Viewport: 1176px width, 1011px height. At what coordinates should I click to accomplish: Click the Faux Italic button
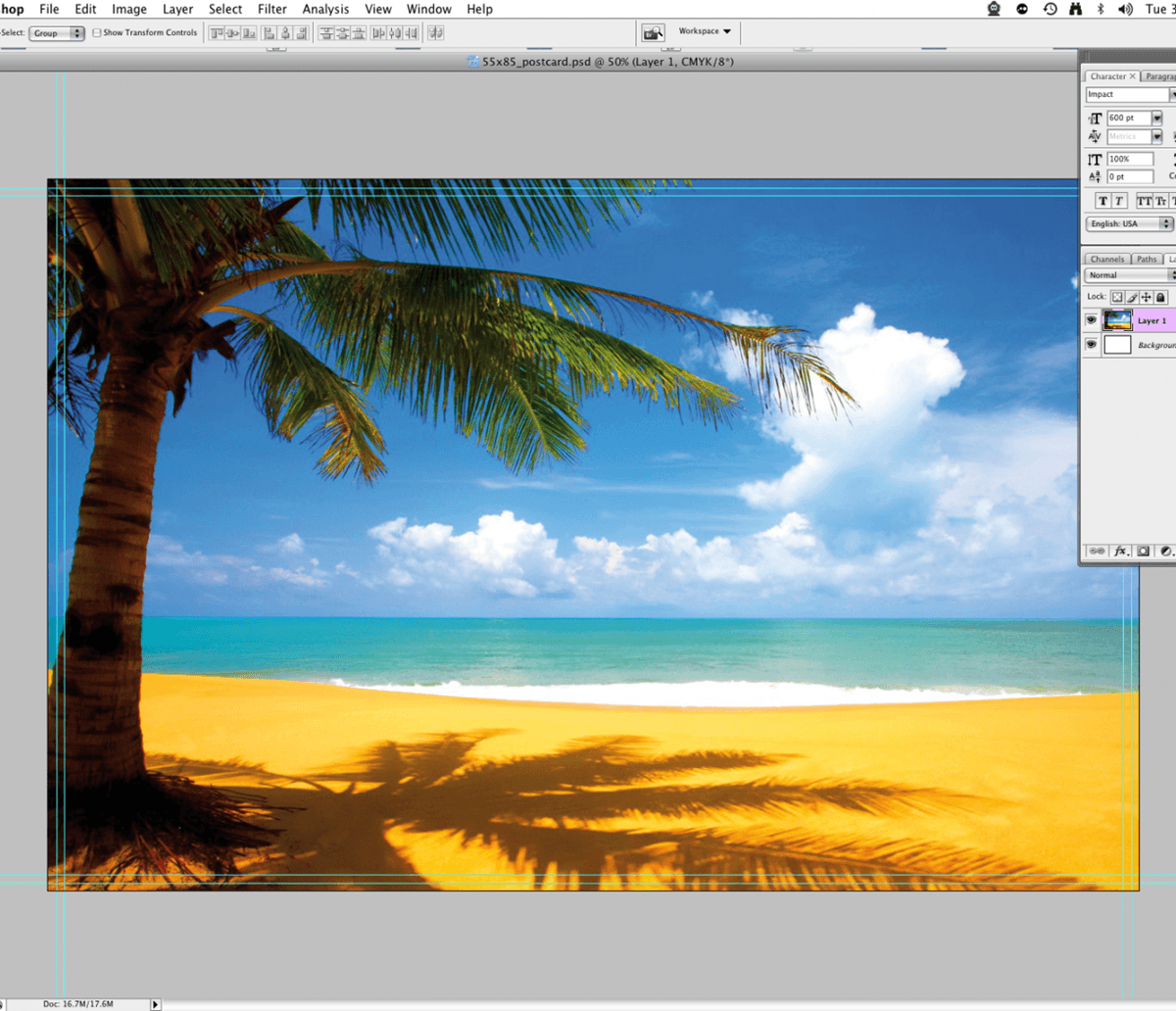pyautogui.click(x=1118, y=201)
